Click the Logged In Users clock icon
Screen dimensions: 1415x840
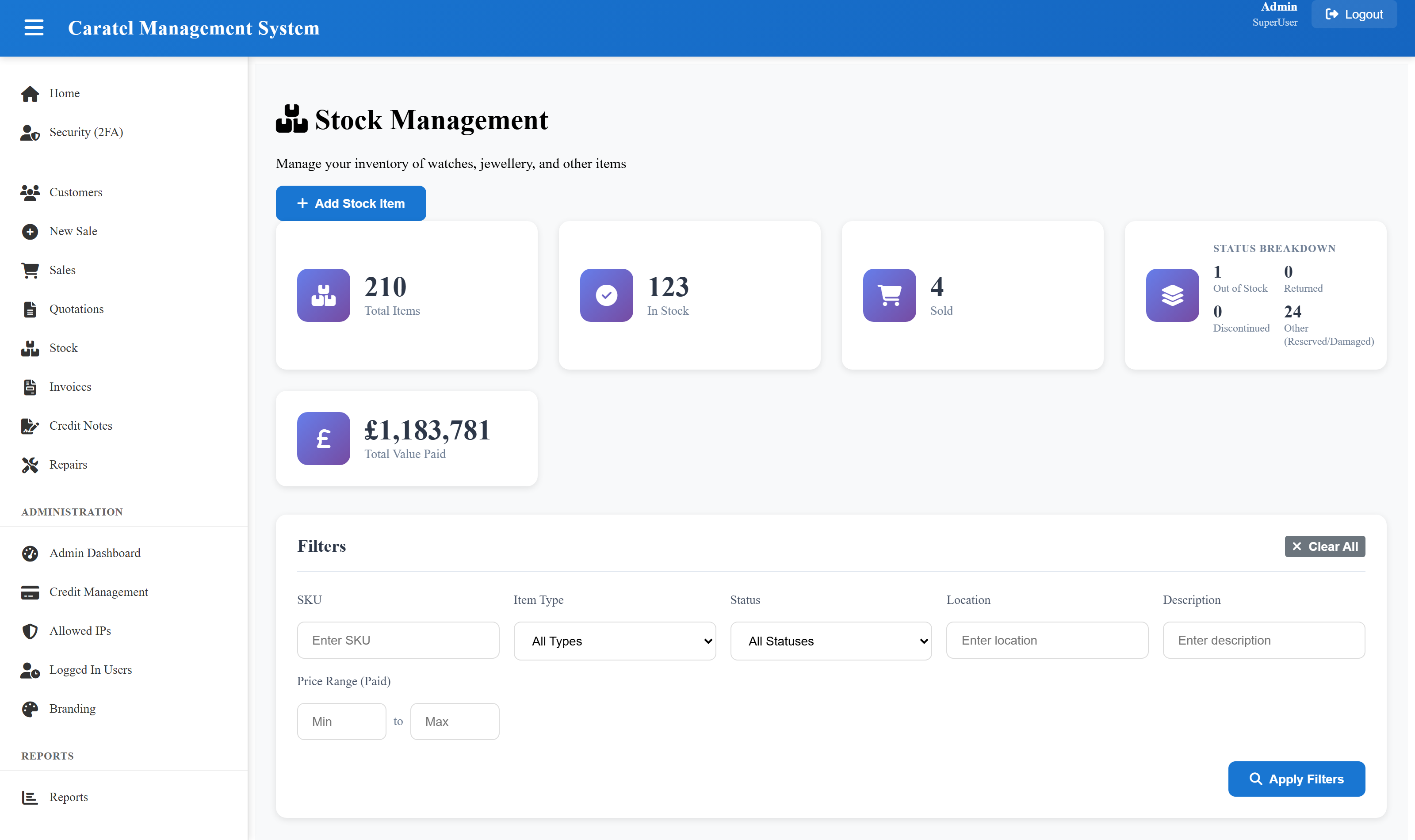pyautogui.click(x=30, y=670)
